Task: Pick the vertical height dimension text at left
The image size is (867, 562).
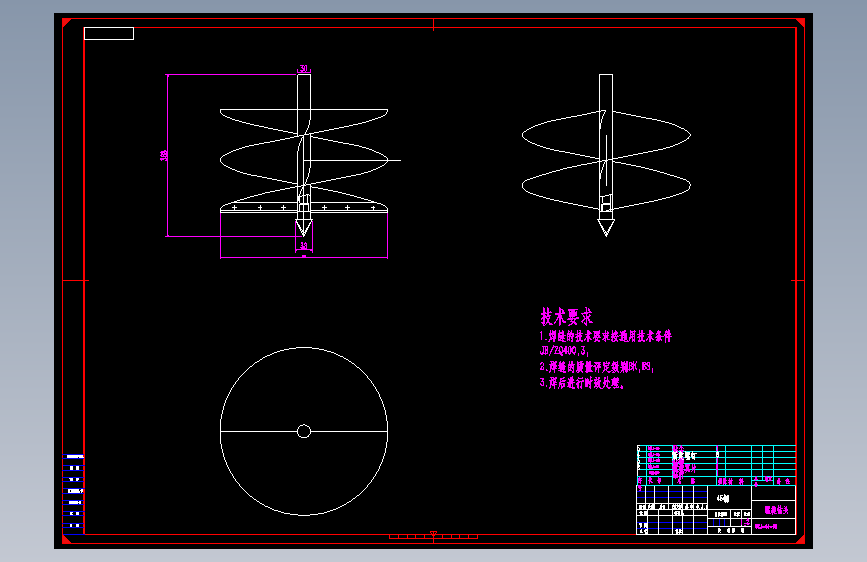Action: point(164,155)
